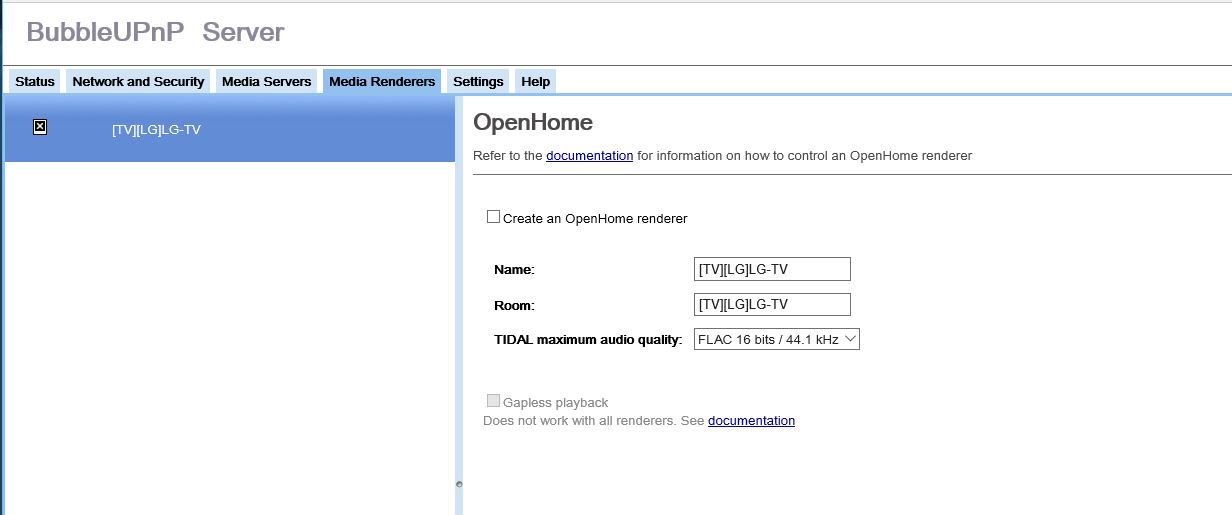Switch to the Status tab

35,81
